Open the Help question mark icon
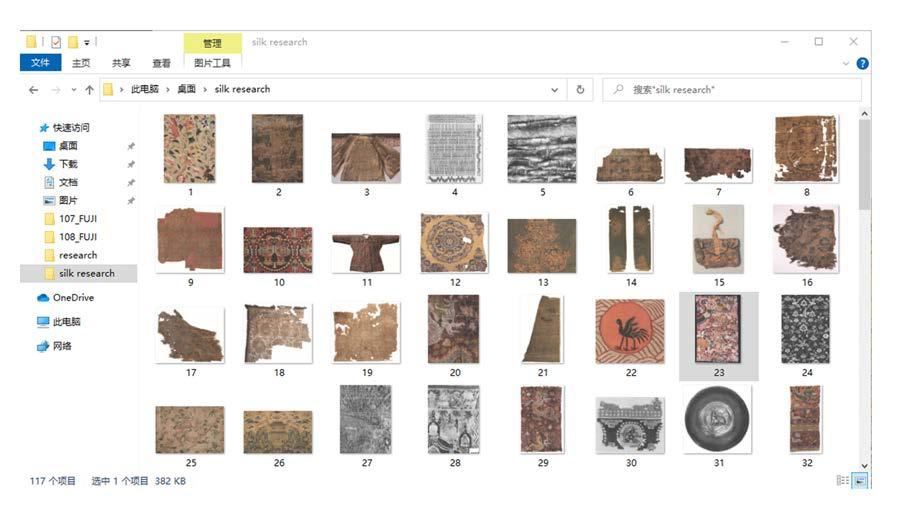 click(x=863, y=64)
